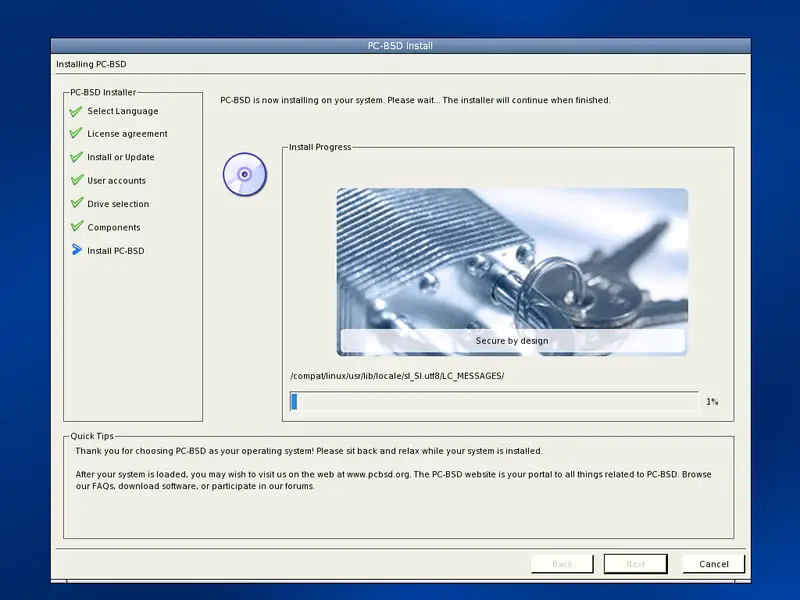Click the checkmark icon beside Select Language
Image resolution: width=800 pixels, height=600 pixels.
(76, 111)
